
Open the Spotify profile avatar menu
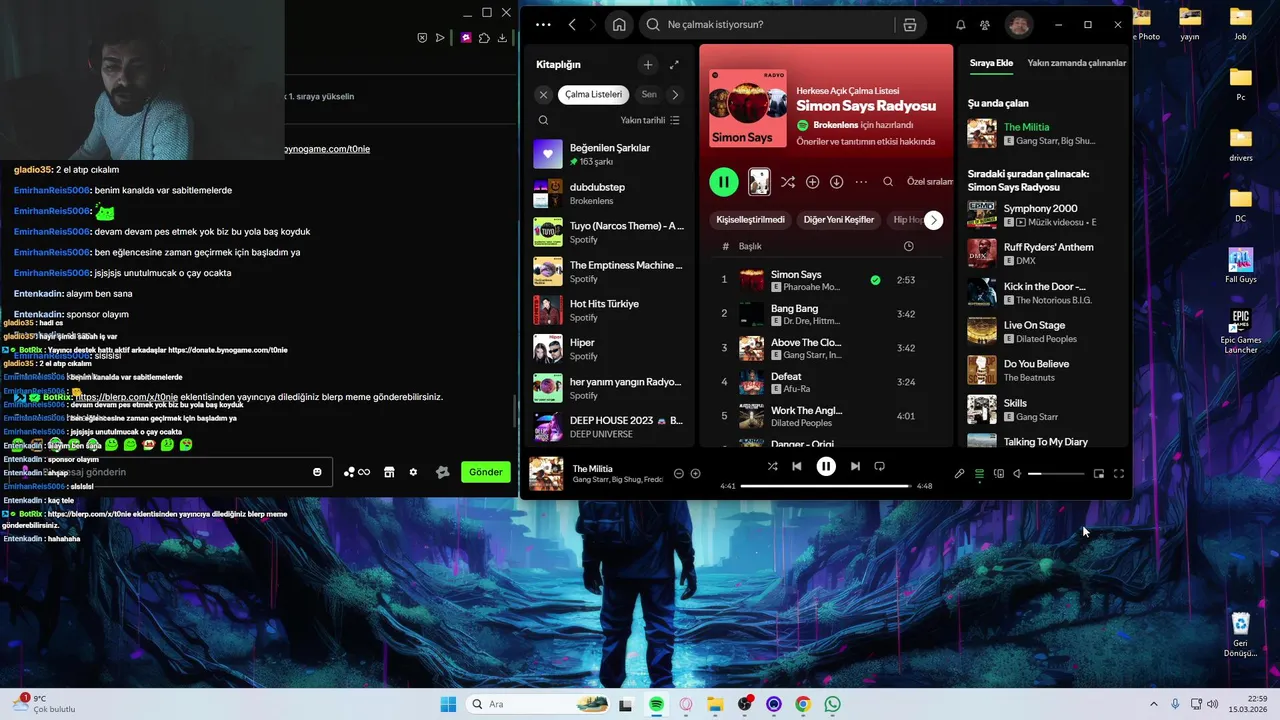pyautogui.click(x=1018, y=25)
